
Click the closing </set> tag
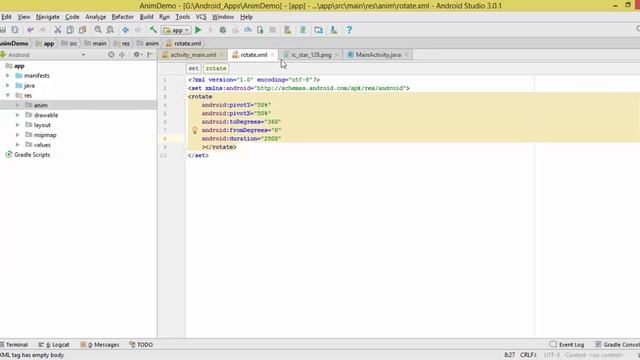click(198, 156)
